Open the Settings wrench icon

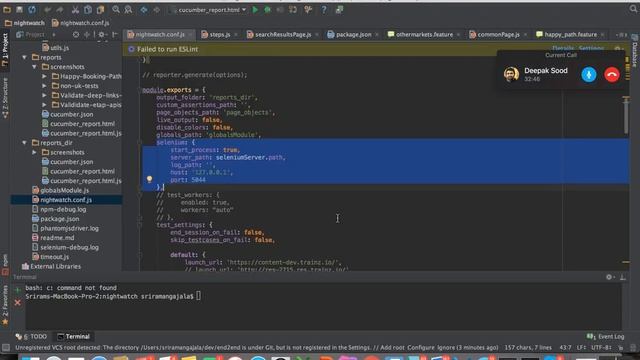click(x=308, y=9)
